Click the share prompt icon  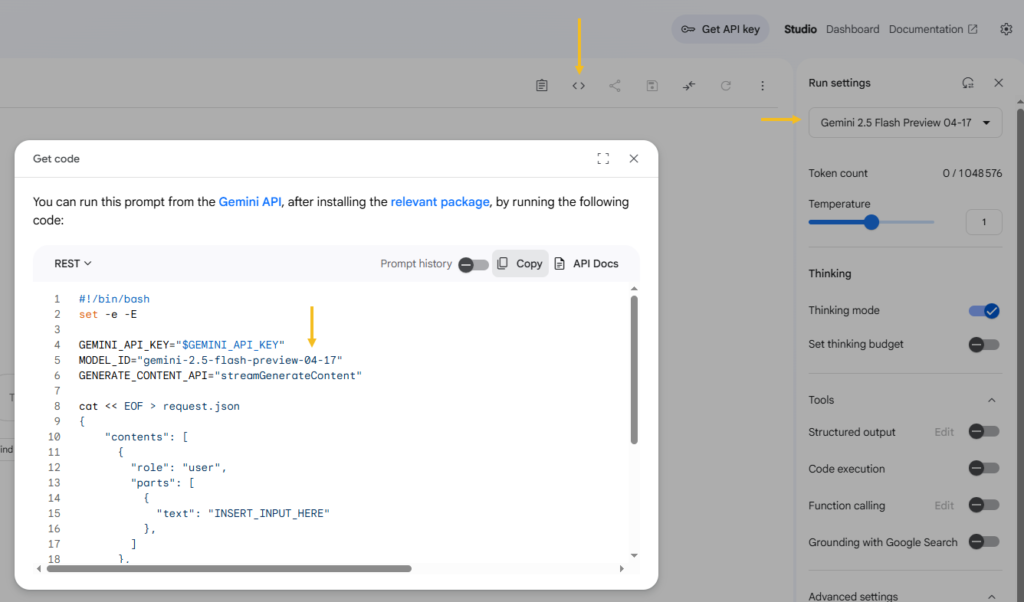tap(615, 86)
